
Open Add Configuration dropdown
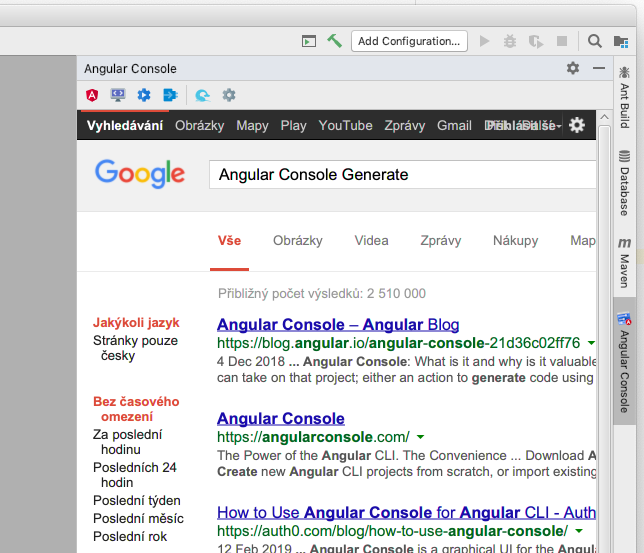(x=409, y=41)
